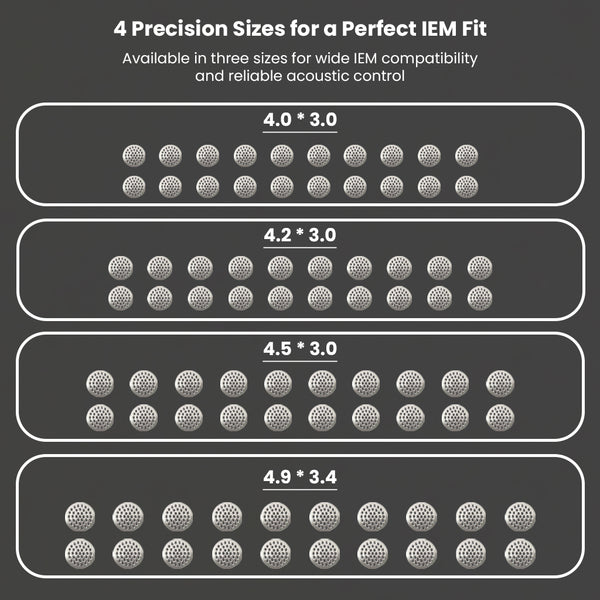Select first top-row filter in 4.5 * 3.0 panel
Screen dimensions: 600x600
[100, 383]
